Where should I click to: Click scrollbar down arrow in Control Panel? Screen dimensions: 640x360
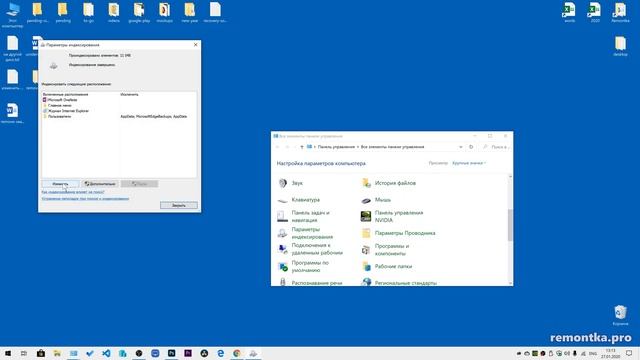click(510, 283)
